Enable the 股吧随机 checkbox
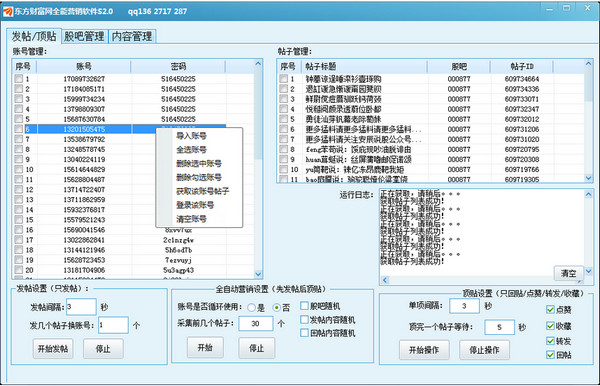 click(304, 306)
